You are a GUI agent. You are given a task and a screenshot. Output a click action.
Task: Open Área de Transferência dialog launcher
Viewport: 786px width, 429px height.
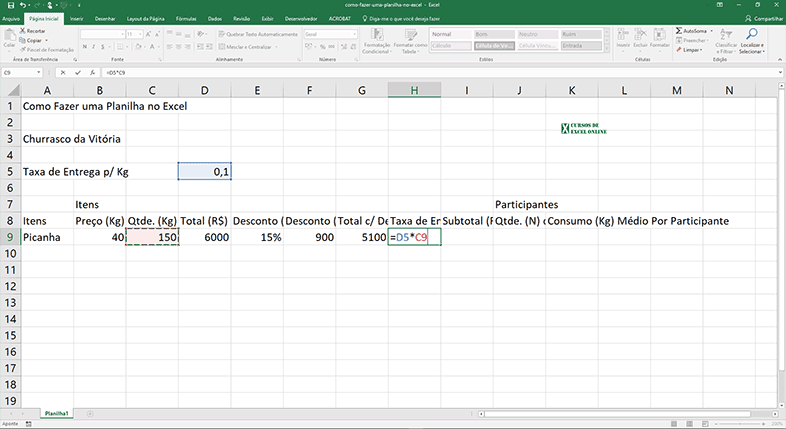pos(75,59)
